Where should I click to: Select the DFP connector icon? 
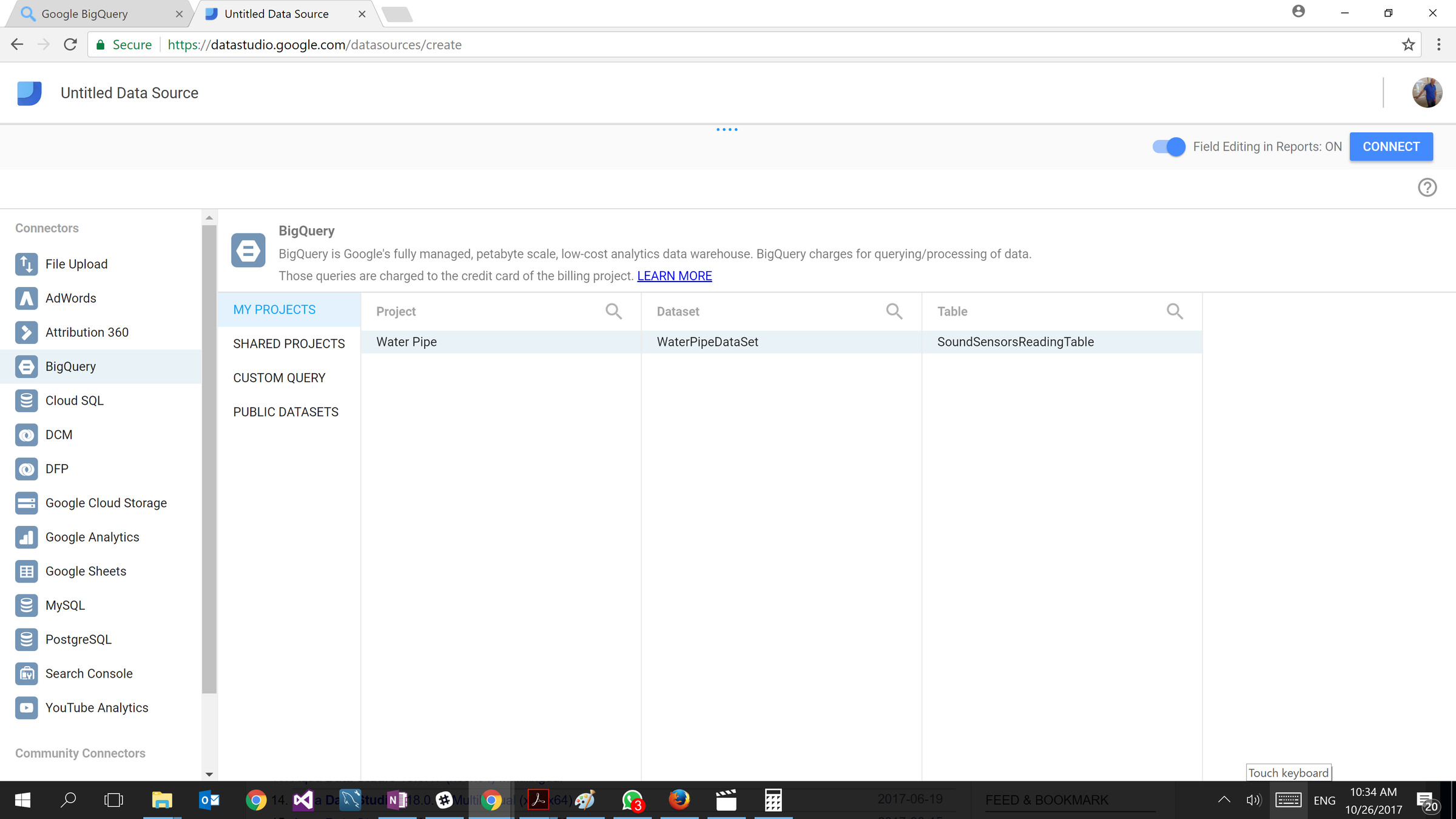26,469
